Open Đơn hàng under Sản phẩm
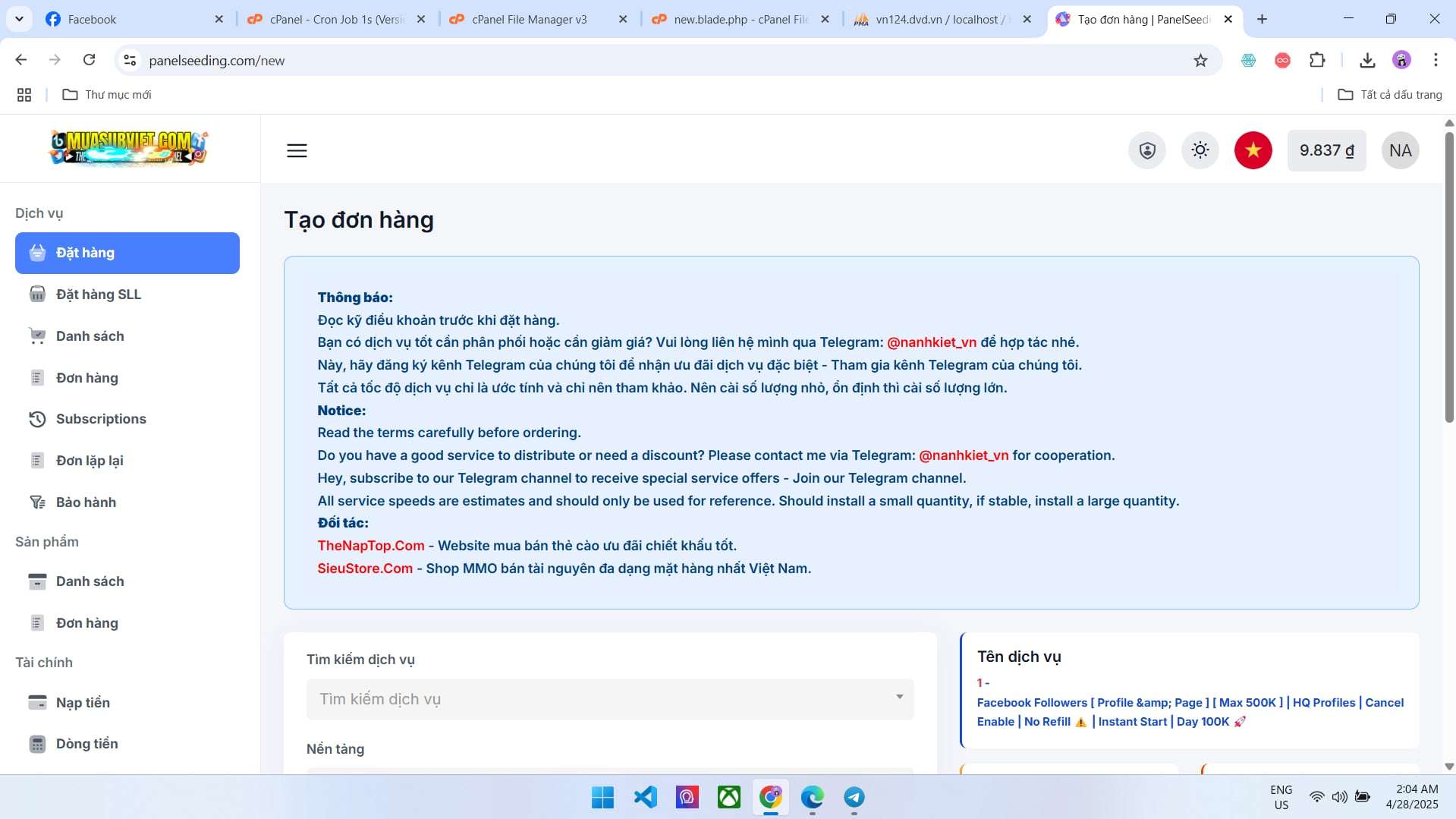 coord(127,623)
